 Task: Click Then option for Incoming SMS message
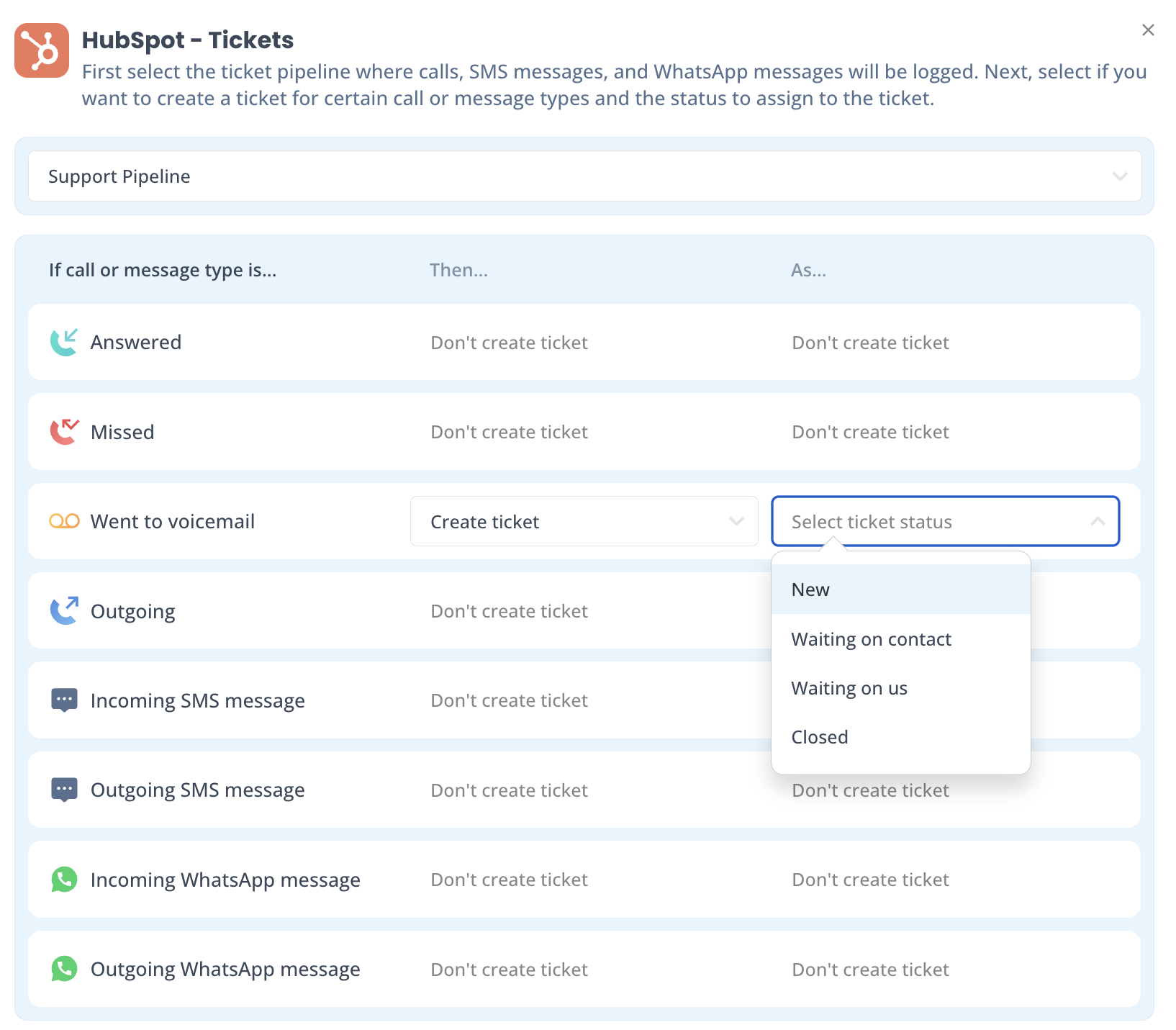coord(509,700)
